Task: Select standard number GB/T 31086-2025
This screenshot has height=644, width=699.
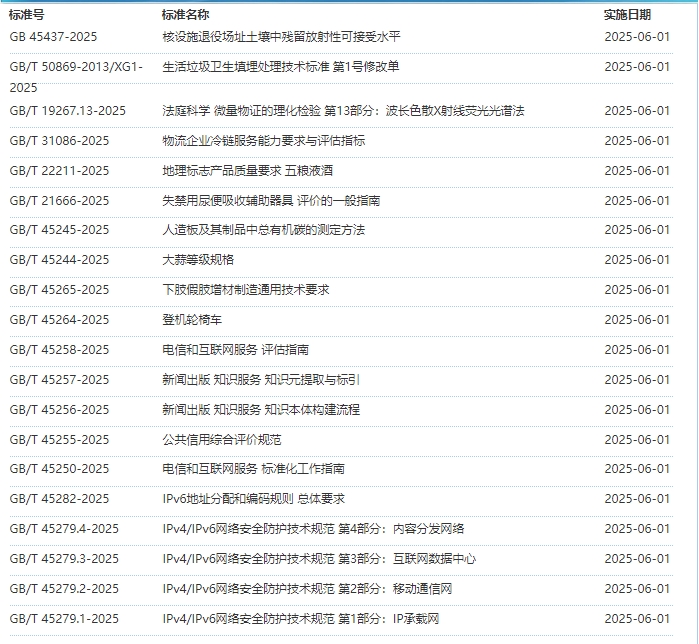Action: pyautogui.click(x=59, y=140)
